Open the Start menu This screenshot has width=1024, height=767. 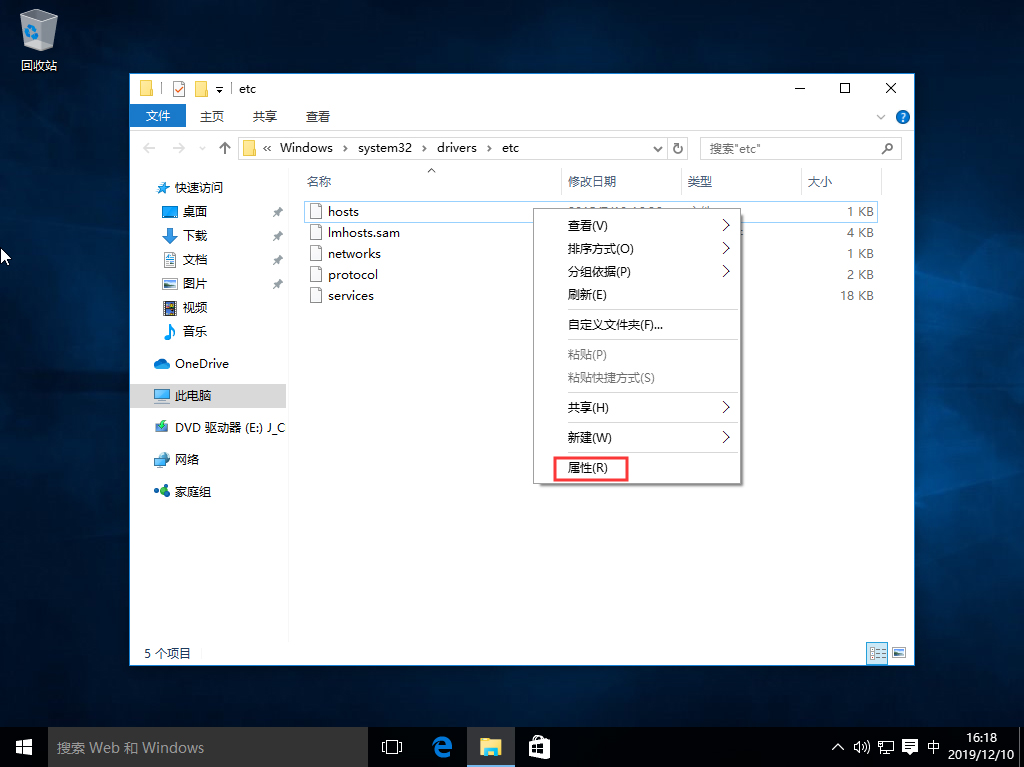coord(23,747)
